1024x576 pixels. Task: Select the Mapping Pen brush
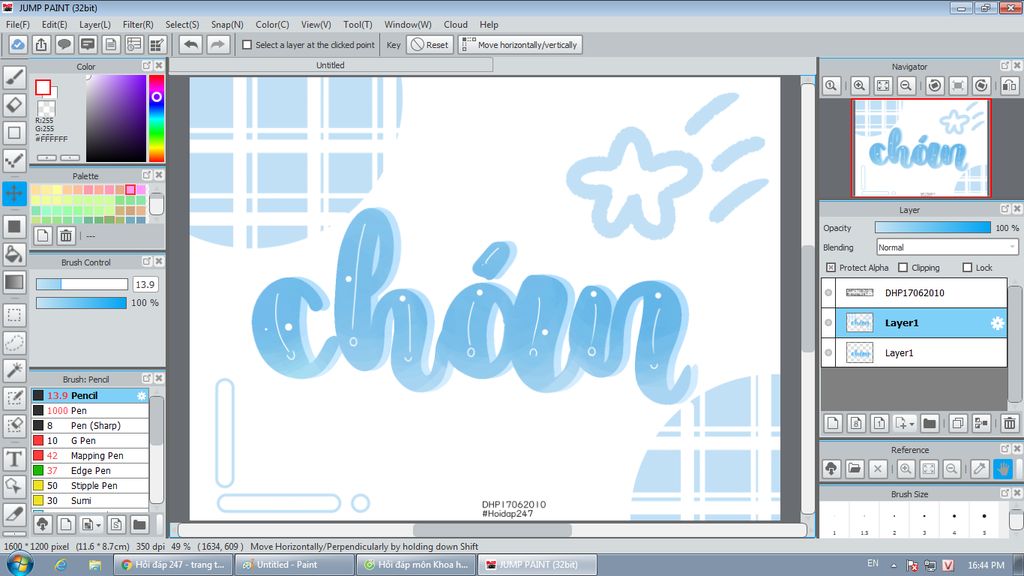[90, 456]
